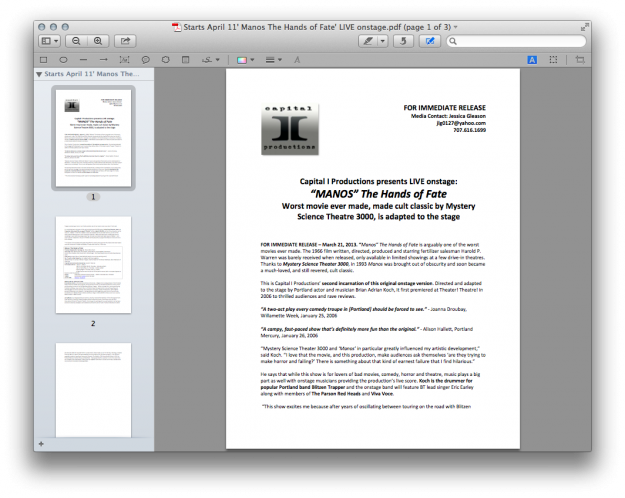Click the jlg0127@yahoo.com email text
Screen dimensions: 625x498
coord(461,123)
